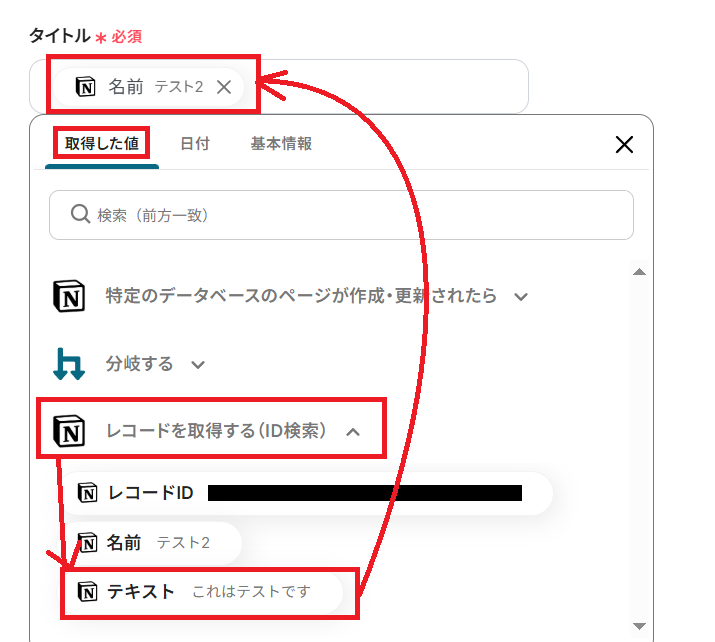Image resolution: width=715 pixels, height=642 pixels.
Task: Click the レコードを取得する(ID検索) label
Action: tap(216, 430)
